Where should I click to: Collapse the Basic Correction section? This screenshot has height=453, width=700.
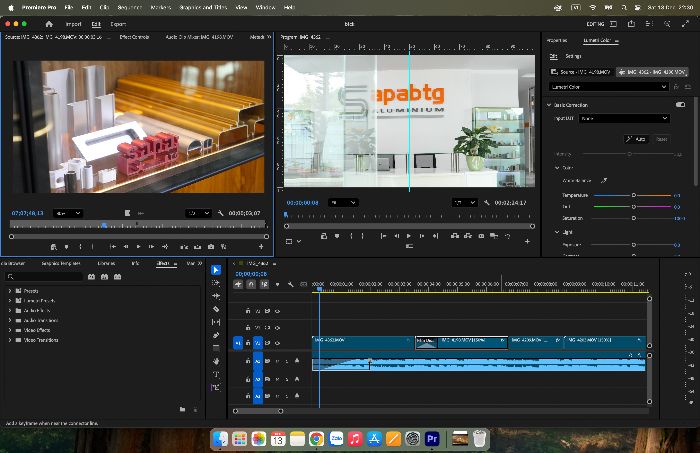[x=549, y=105]
